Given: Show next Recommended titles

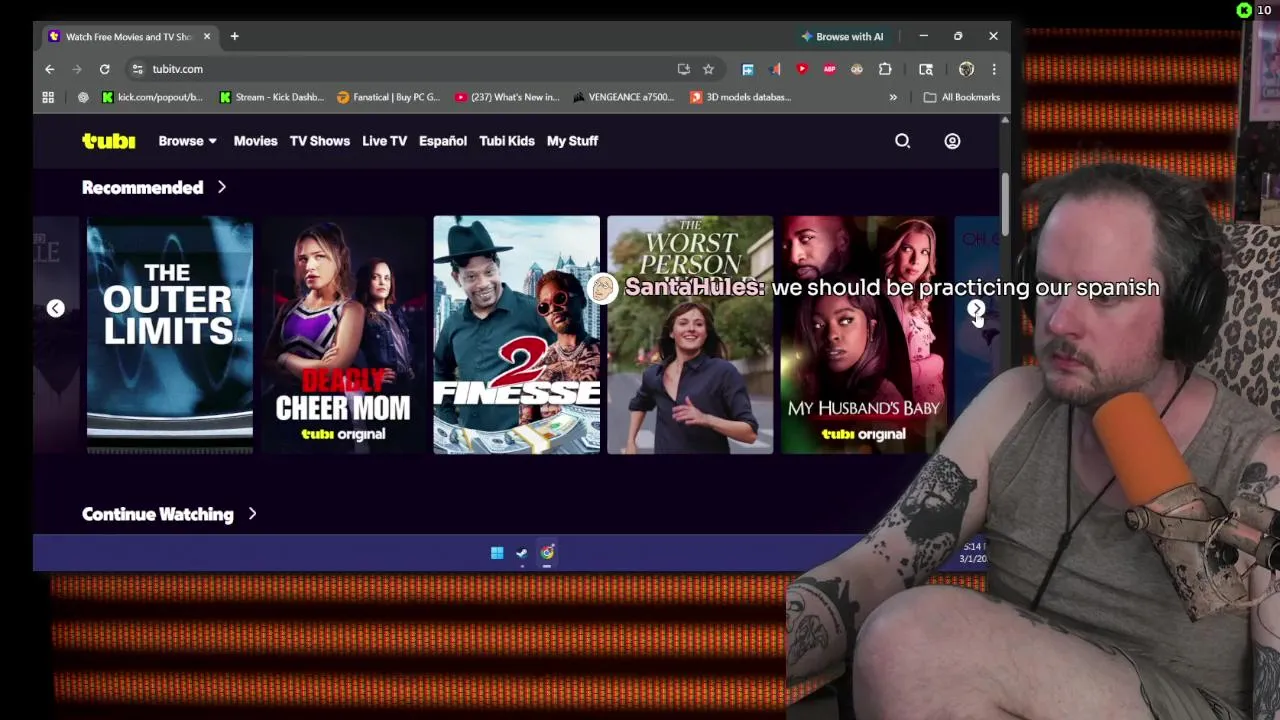Looking at the screenshot, I should pyautogui.click(x=976, y=309).
